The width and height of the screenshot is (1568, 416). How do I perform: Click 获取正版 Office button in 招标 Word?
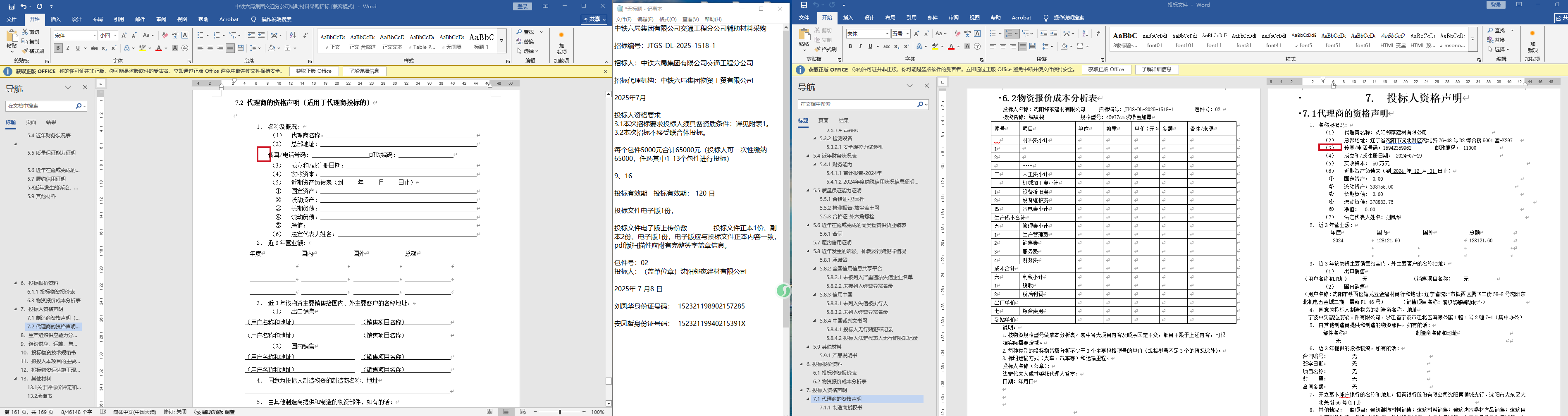(x=314, y=71)
